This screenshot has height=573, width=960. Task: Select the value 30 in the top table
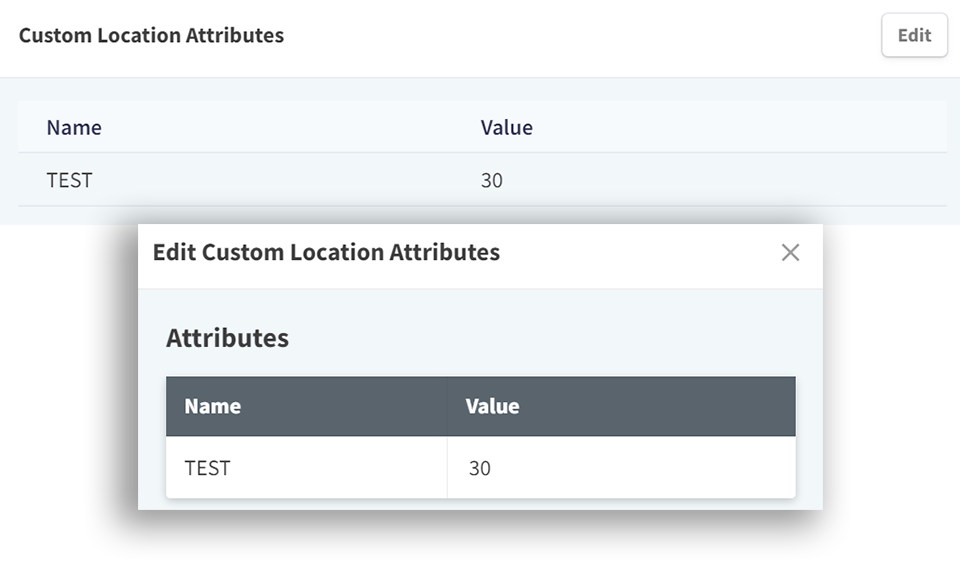click(491, 181)
